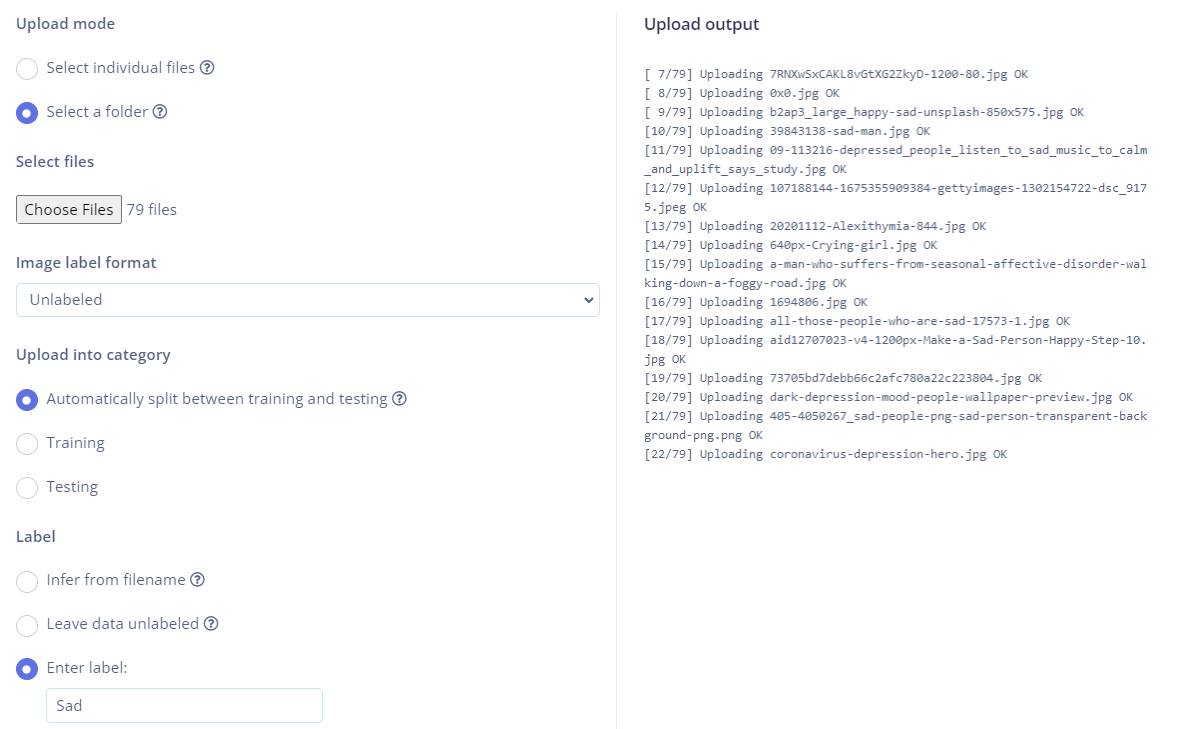Open help icon beside Select individual files
This screenshot has height=729, width=1193.
tap(207, 68)
